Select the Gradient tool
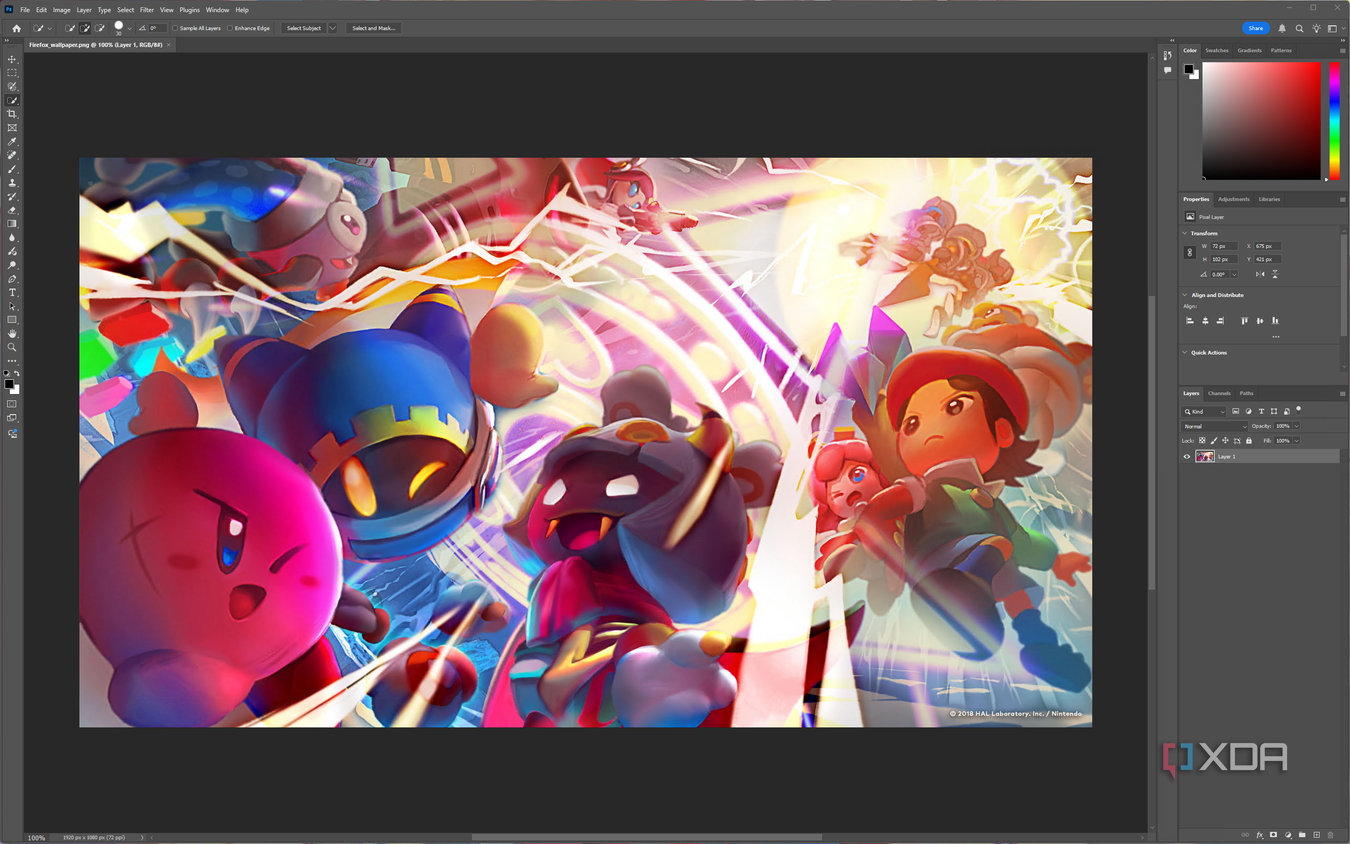 12,224
